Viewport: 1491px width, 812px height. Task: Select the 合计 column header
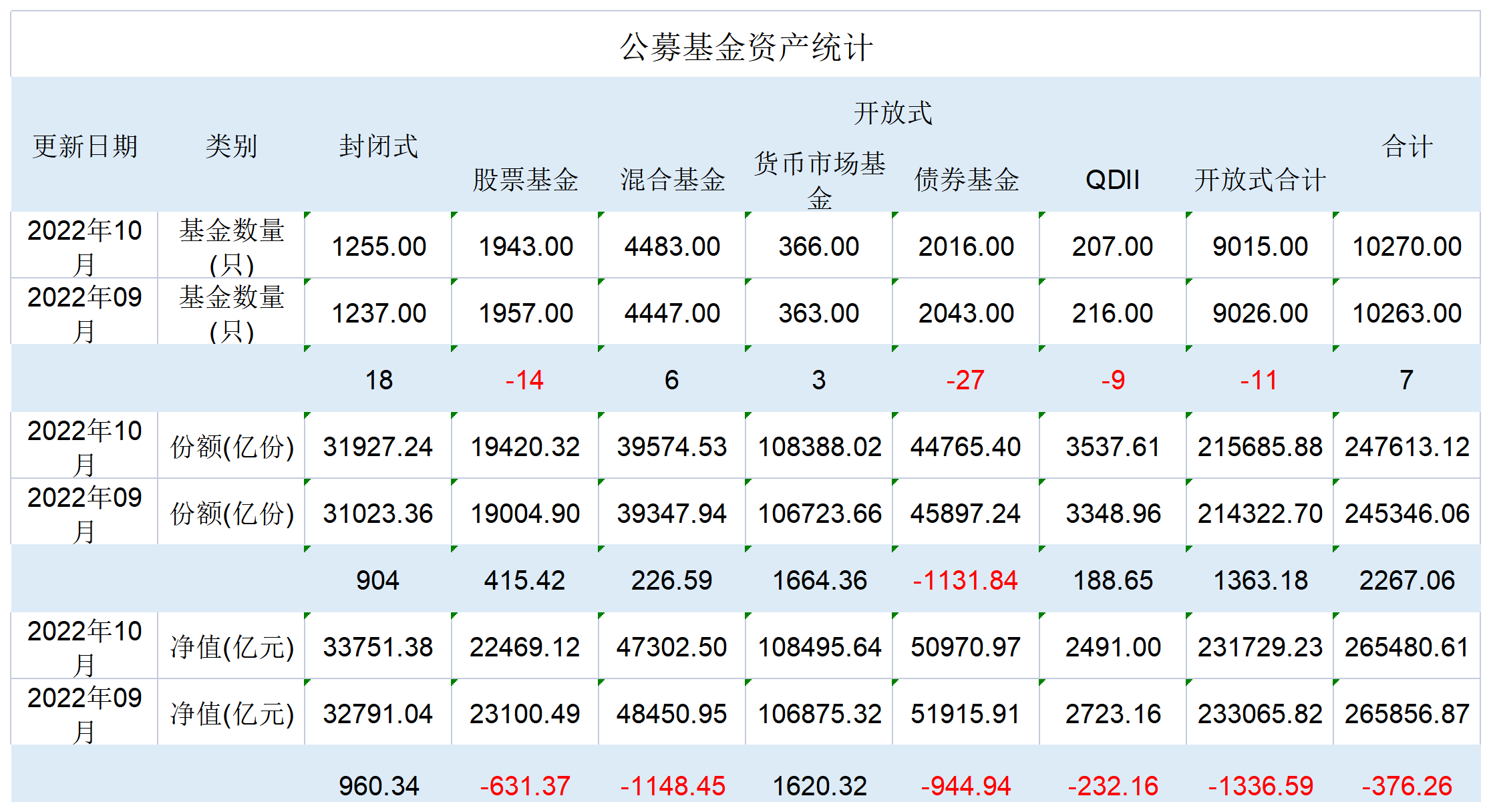pyautogui.click(x=1407, y=146)
